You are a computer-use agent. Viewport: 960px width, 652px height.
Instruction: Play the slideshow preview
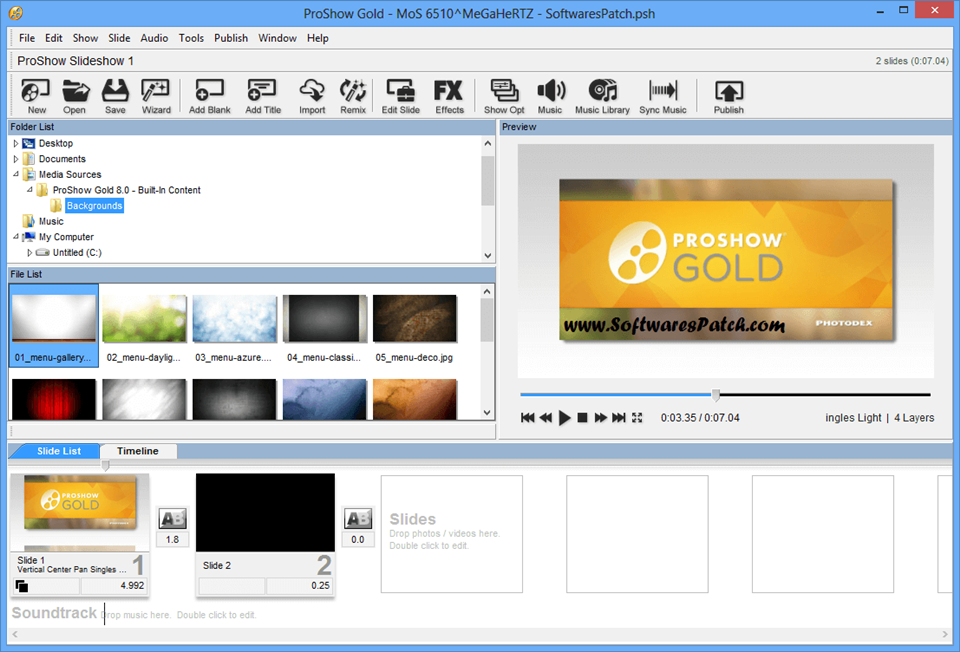click(x=564, y=418)
